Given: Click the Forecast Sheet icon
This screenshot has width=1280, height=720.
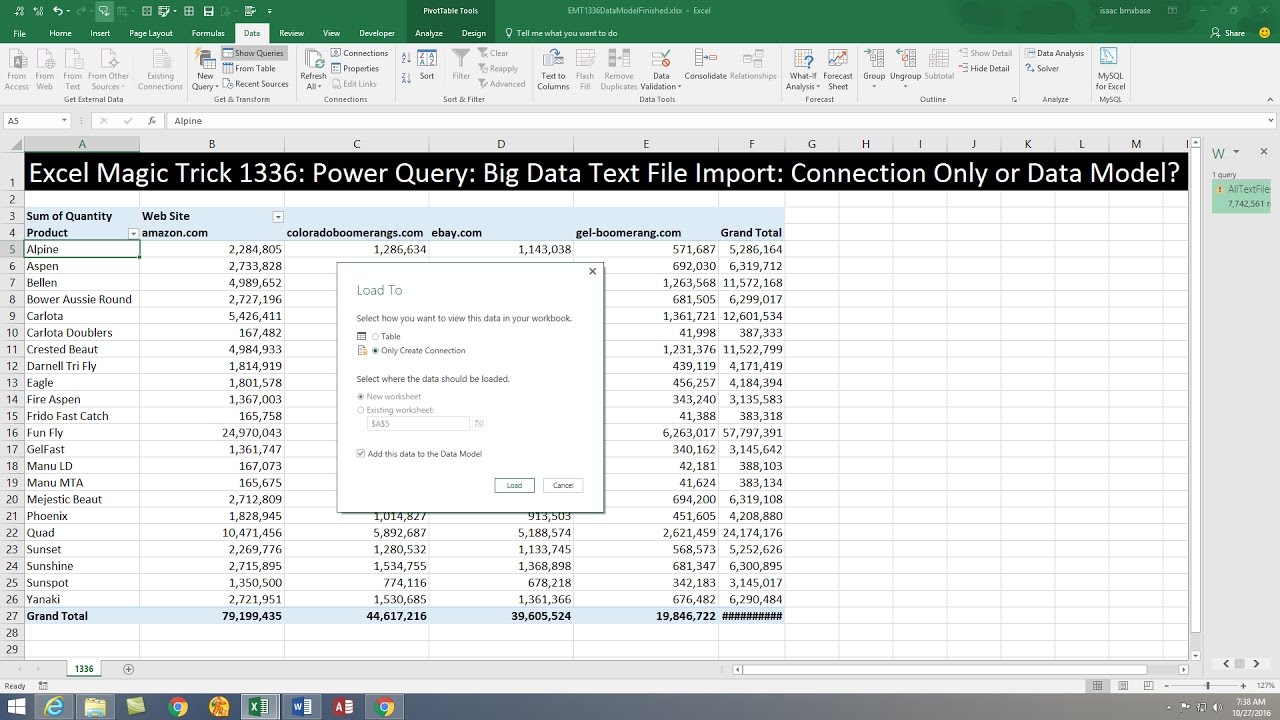Looking at the screenshot, I should 838,69.
